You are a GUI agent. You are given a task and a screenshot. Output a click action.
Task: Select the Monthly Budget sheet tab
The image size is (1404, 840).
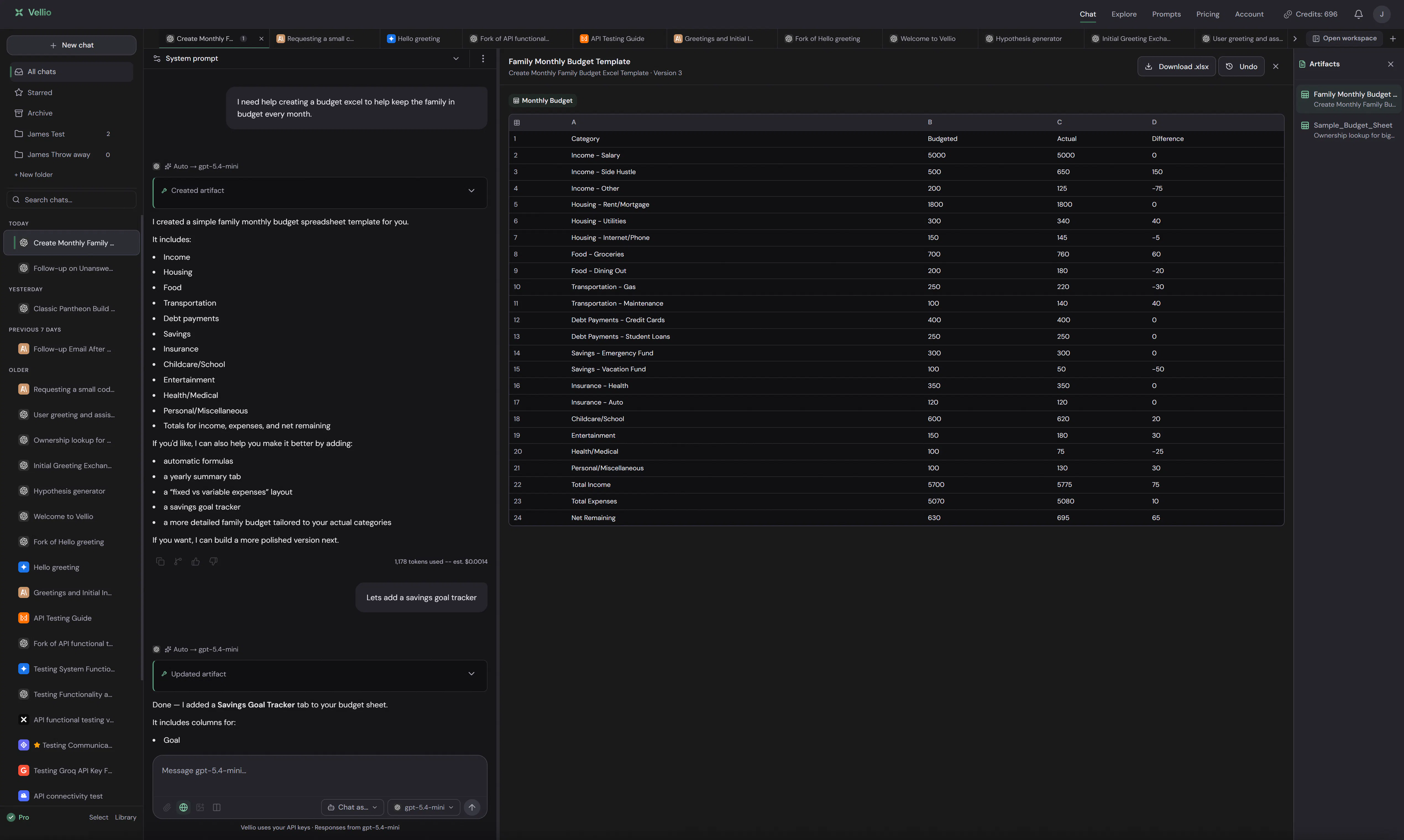pyautogui.click(x=542, y=101)
